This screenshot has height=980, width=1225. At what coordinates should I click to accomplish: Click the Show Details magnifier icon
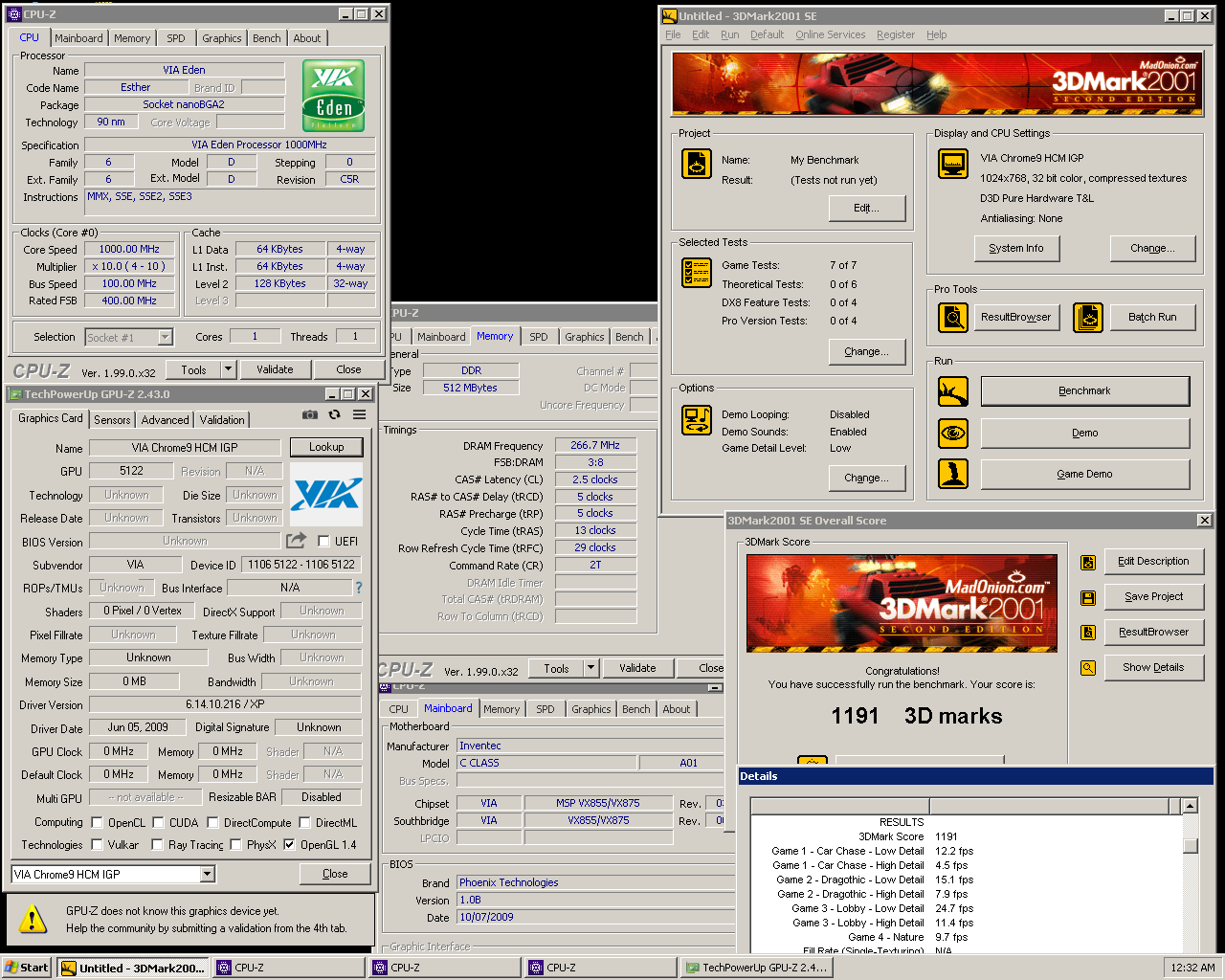coord(1088,668)
